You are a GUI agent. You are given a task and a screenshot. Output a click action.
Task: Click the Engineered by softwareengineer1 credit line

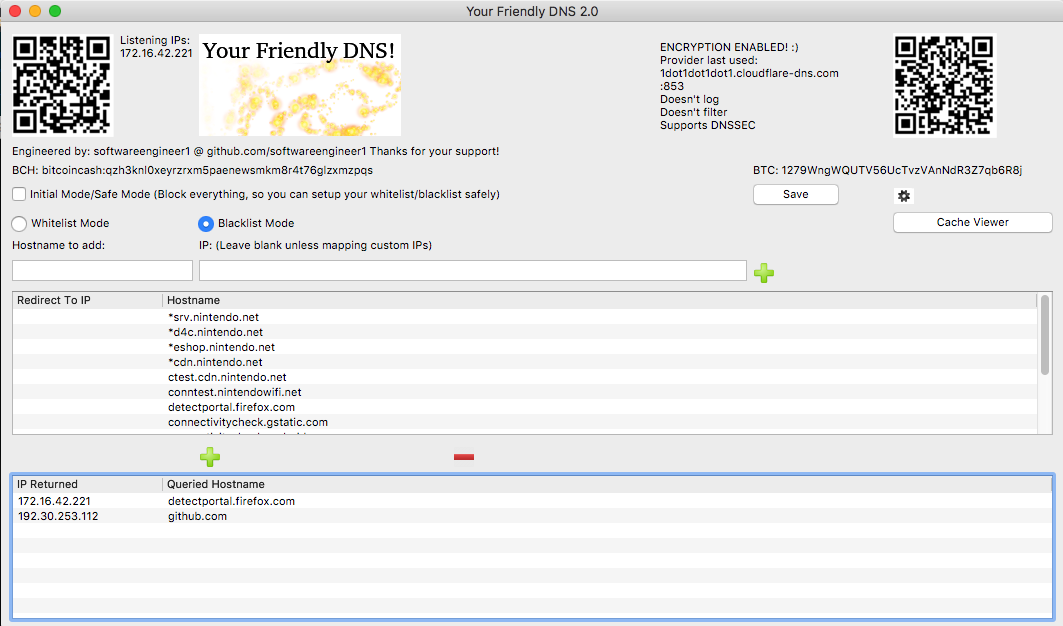(x=256, y=151)
